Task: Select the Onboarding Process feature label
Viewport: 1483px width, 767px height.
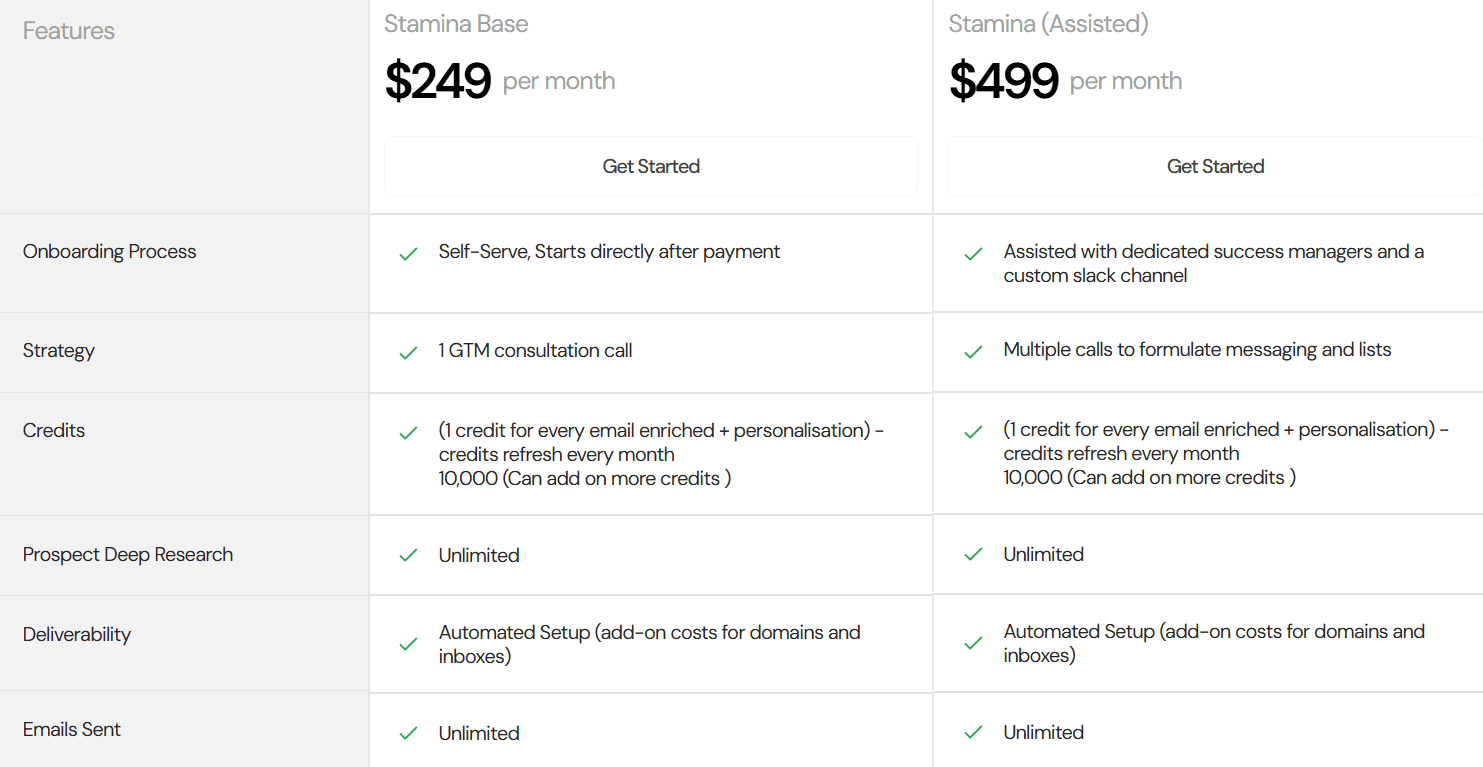Action: pyautogui.click(x=110, y=252)
